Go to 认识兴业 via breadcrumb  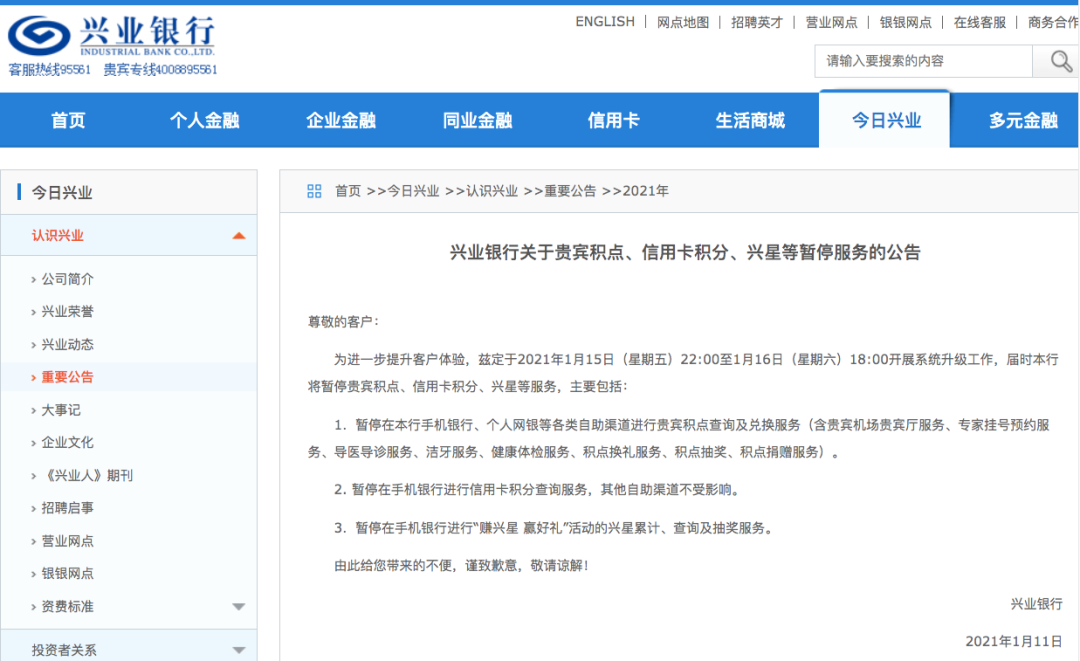point(492,191)
